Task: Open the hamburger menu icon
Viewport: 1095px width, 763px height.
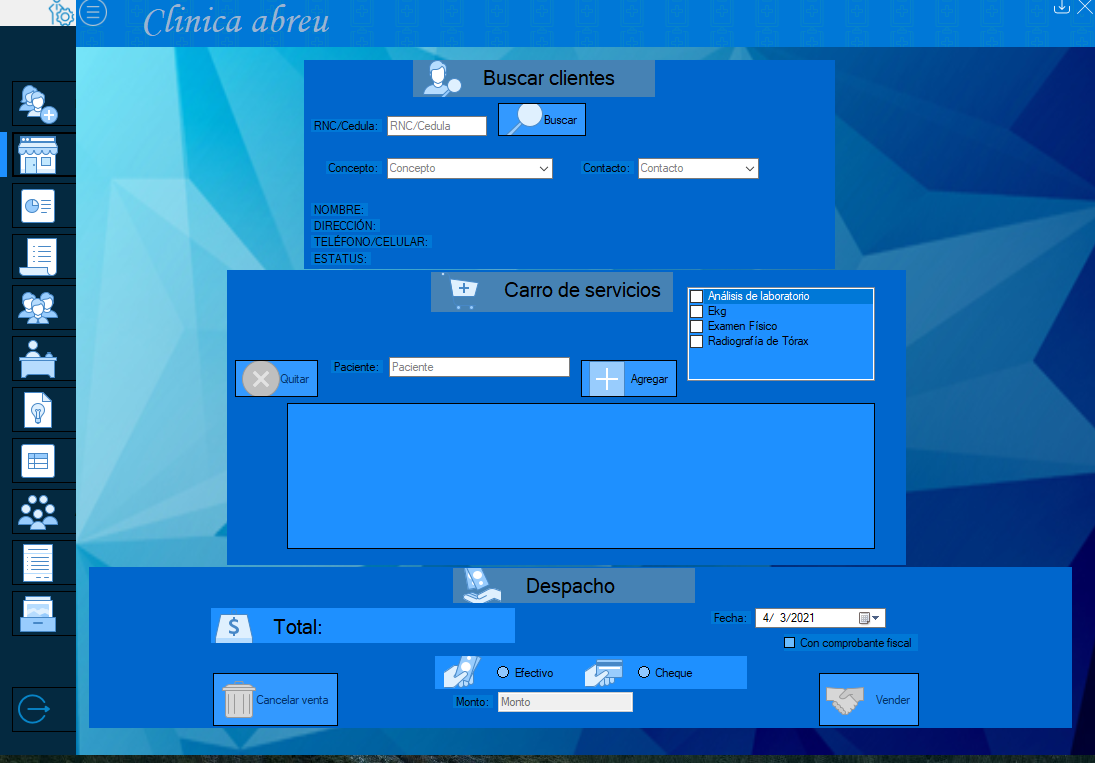Action: point(92,13)
